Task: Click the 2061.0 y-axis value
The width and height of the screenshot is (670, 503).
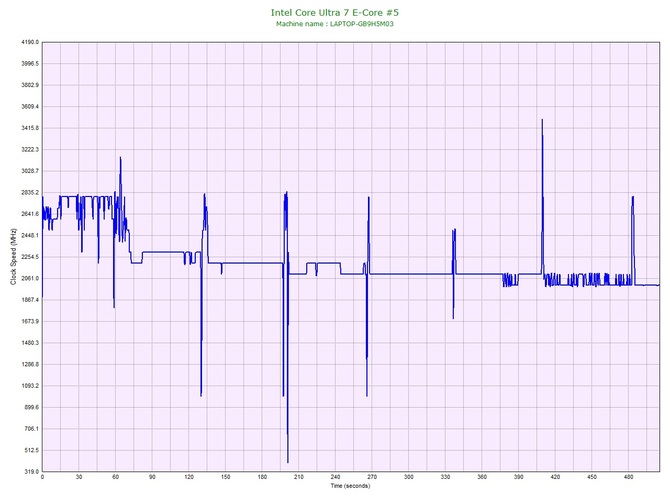Action: (30, 279)
